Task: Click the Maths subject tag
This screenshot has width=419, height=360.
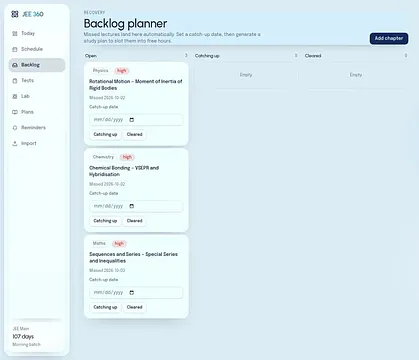Action: [99, 243]
